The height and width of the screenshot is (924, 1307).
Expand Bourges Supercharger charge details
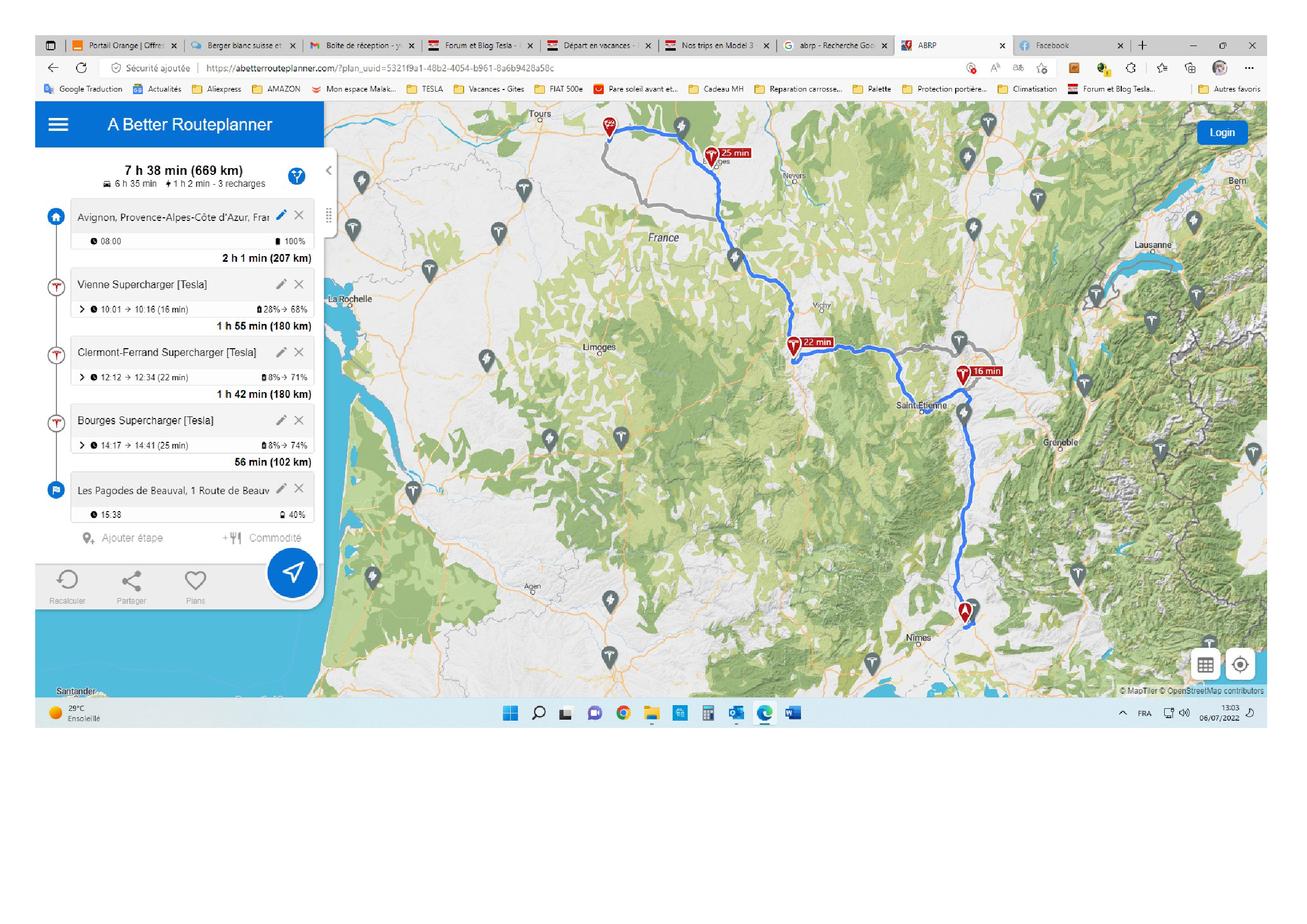pyautogui.click(x=82, y=445)
